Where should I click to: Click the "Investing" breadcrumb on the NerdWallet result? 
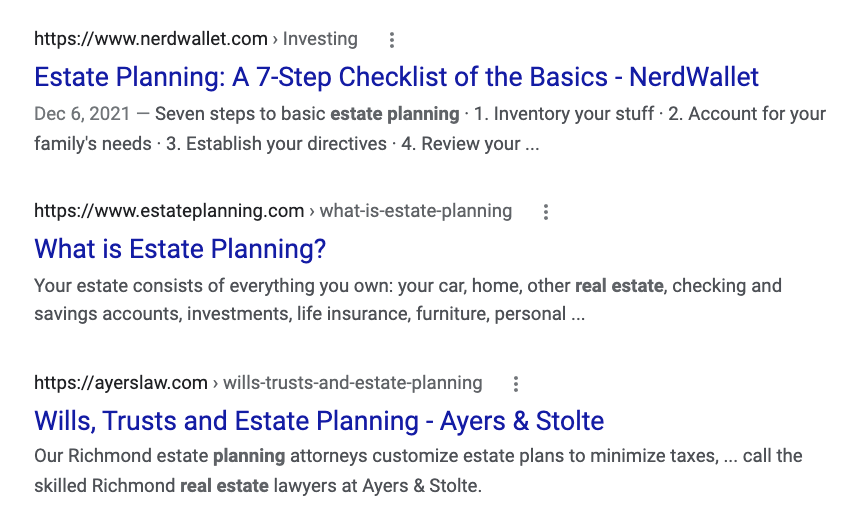pyautogui.click(x=320, y=40)
